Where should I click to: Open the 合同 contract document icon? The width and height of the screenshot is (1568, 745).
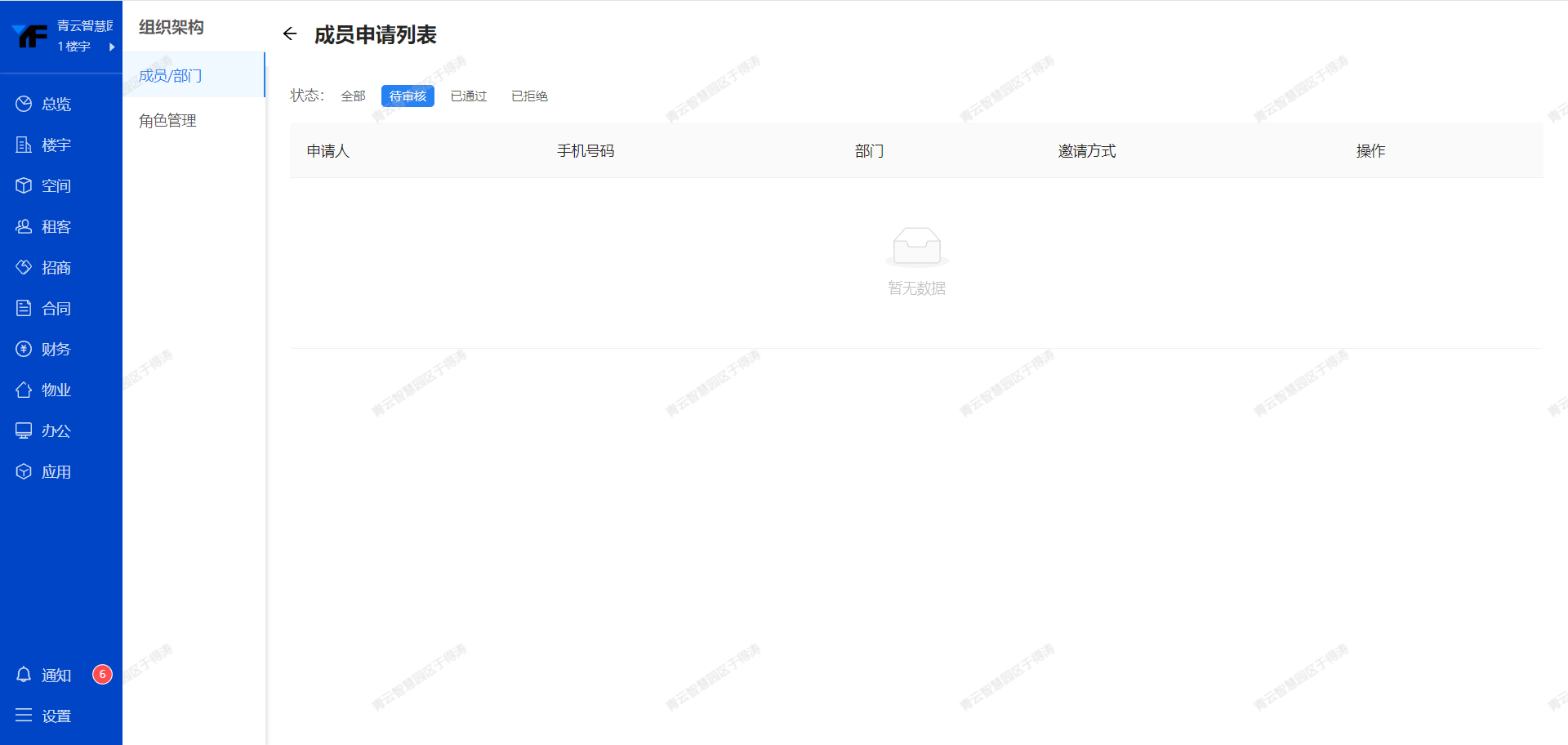24,308
